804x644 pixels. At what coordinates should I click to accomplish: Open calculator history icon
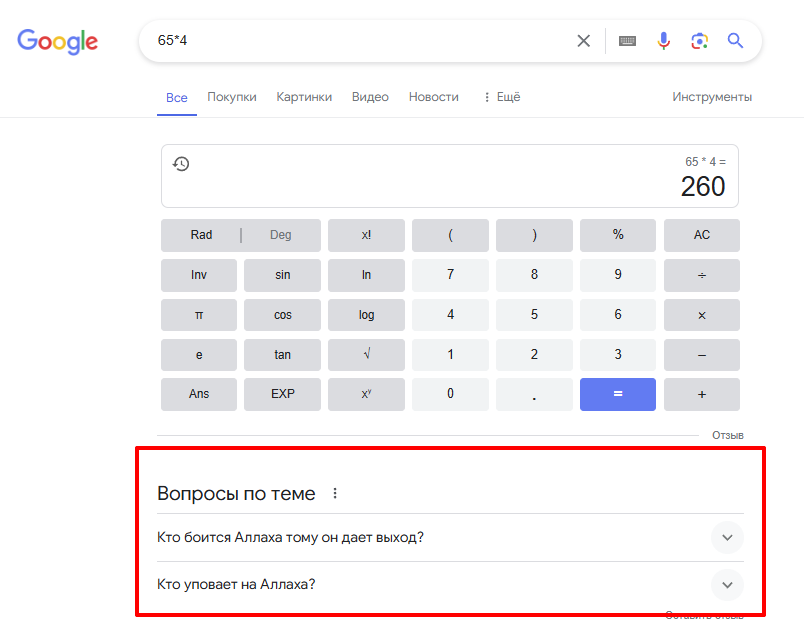coord(181,164)
